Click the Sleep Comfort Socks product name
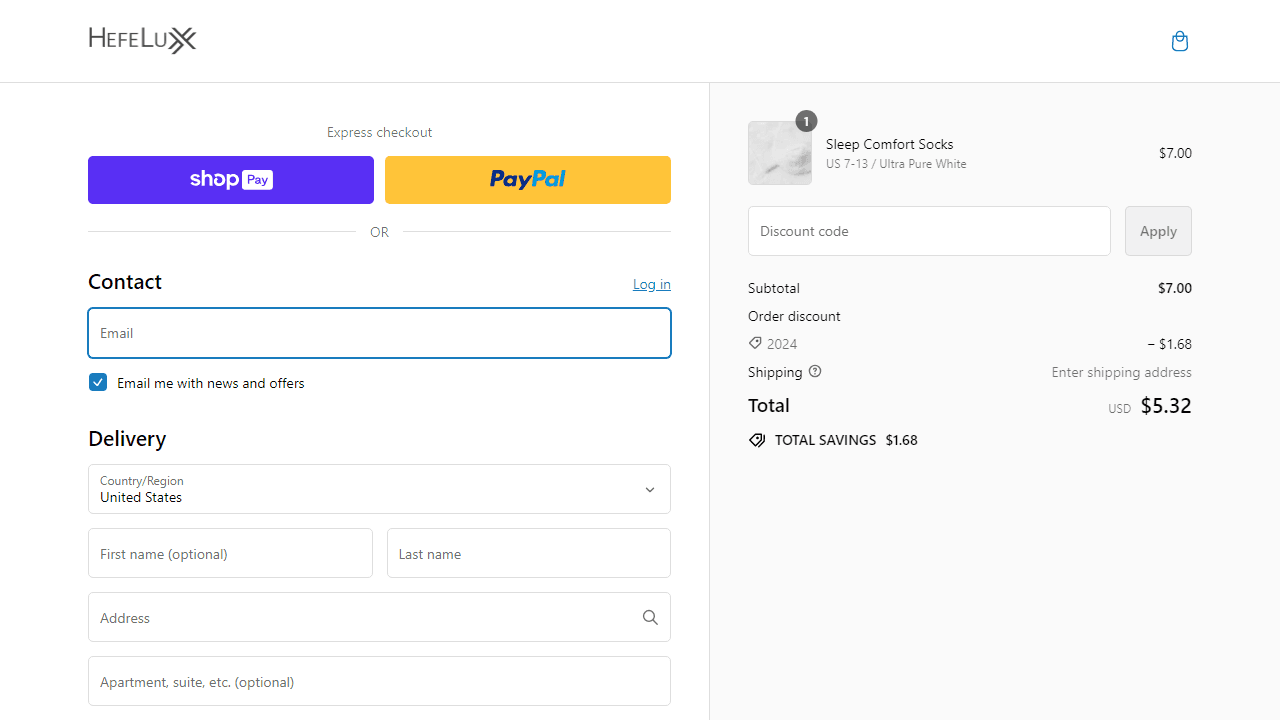Viewport: 1280px width, 720px height. pyautogui.click(x=890, y=144)
